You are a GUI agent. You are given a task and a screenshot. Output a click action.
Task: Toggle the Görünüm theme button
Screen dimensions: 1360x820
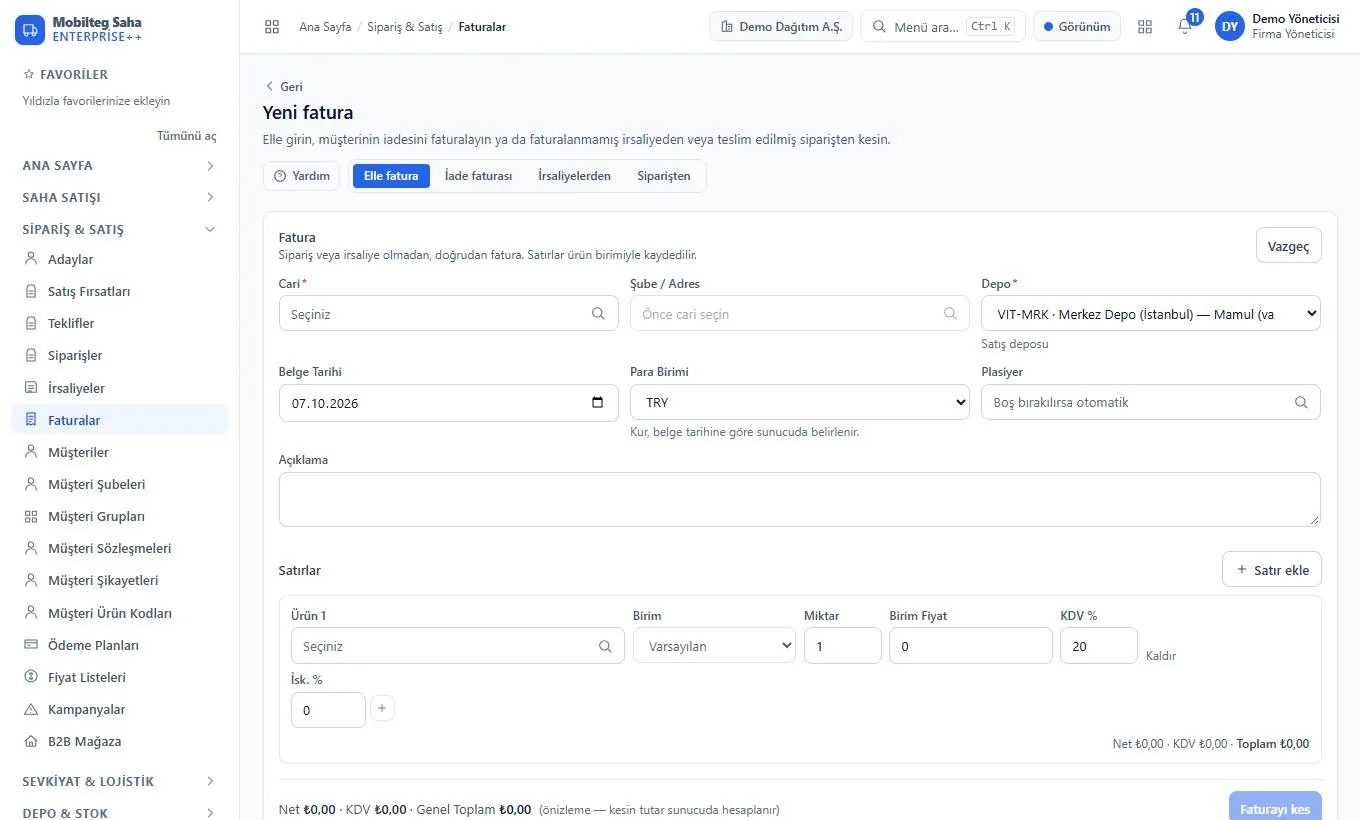point(1077,27)
